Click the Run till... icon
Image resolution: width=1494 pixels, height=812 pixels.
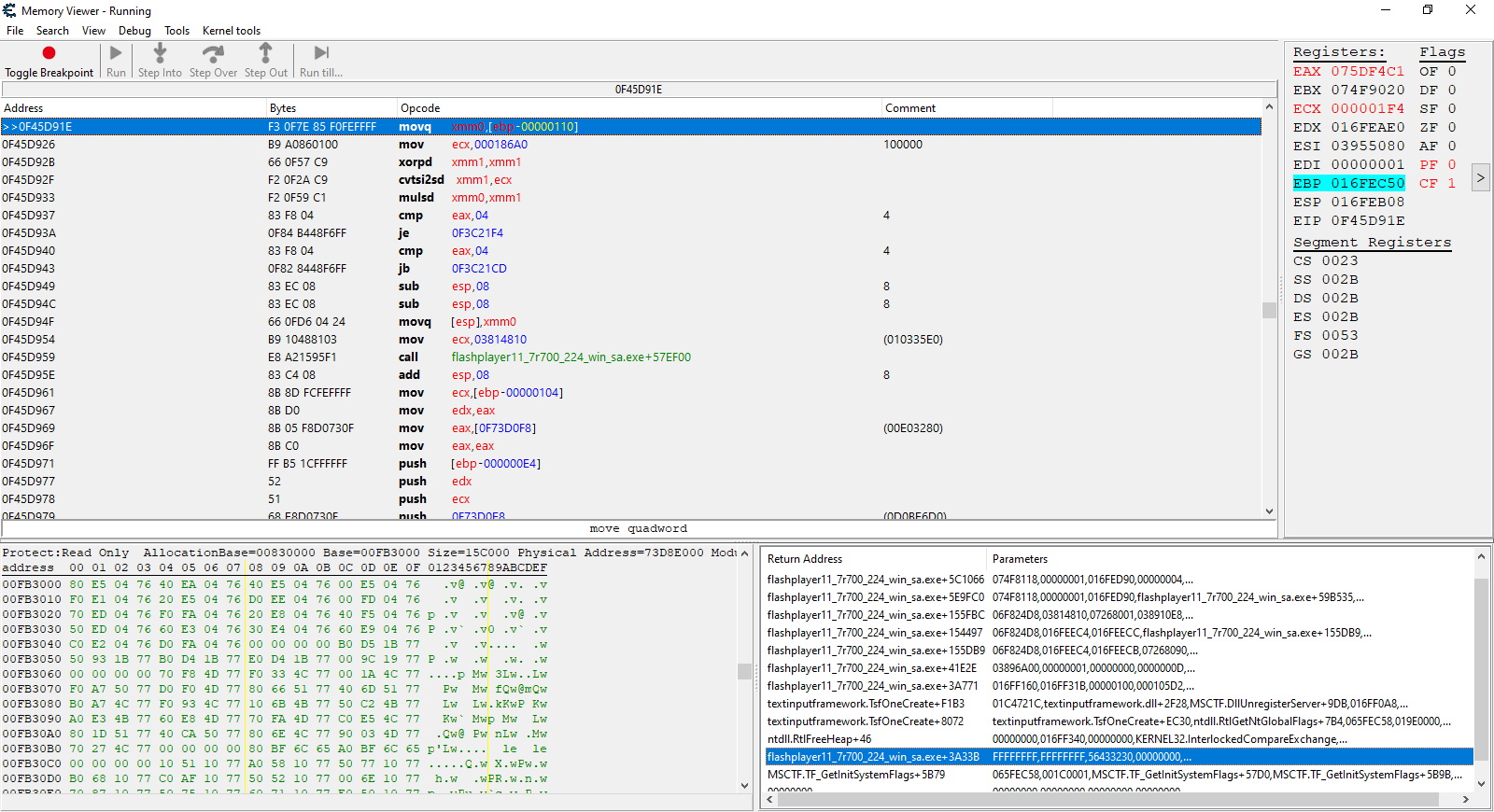321,53
